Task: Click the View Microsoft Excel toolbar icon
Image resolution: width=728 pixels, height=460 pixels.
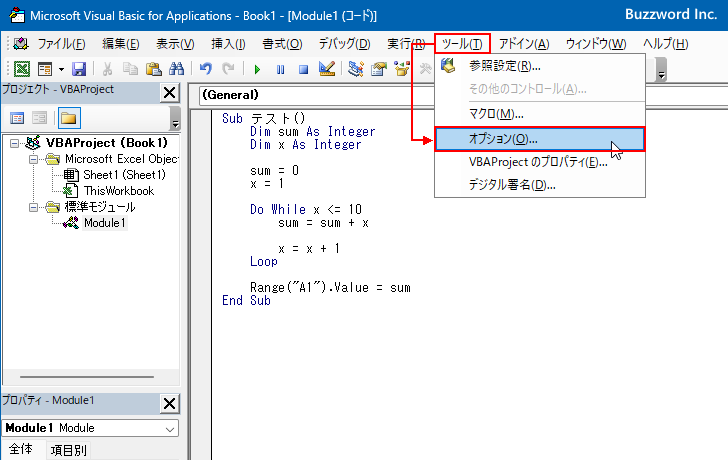Action: click(x=22, y=69)
